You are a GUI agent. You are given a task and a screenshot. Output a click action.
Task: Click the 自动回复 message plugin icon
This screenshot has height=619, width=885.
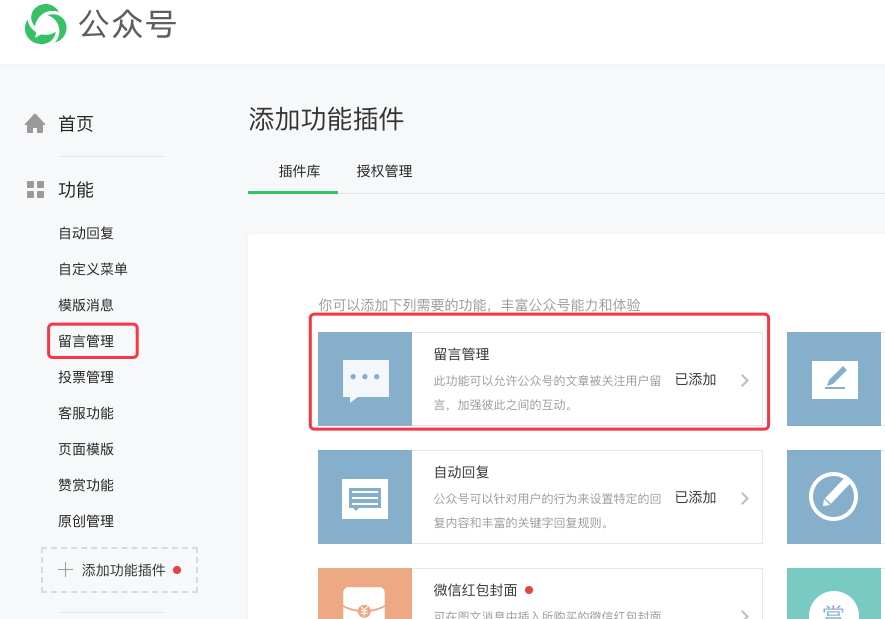pyautogui.click(x=365, y=497)
